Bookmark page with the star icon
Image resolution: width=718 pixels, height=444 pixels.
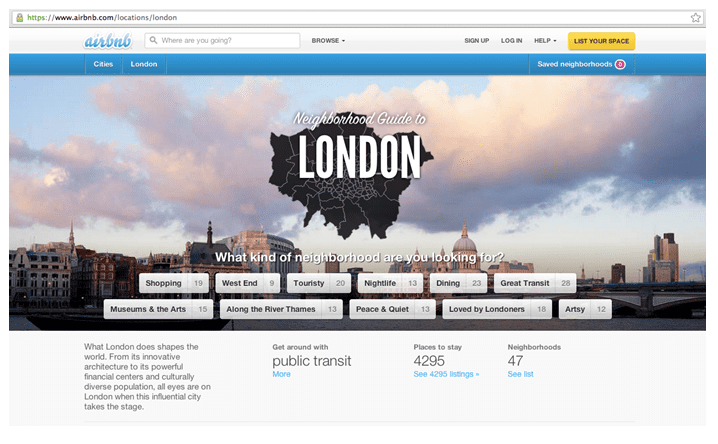click(695, 17)
